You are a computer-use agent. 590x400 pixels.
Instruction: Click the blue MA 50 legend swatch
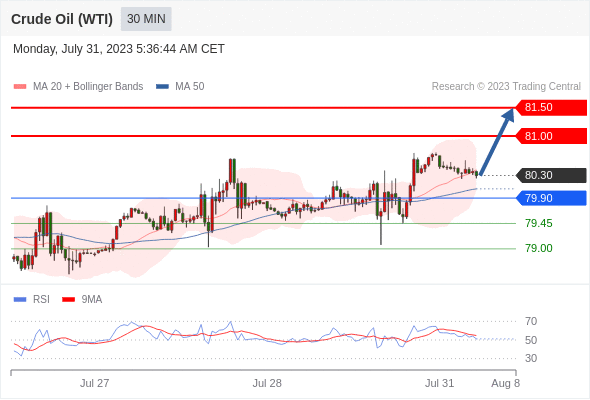(162, 87)
